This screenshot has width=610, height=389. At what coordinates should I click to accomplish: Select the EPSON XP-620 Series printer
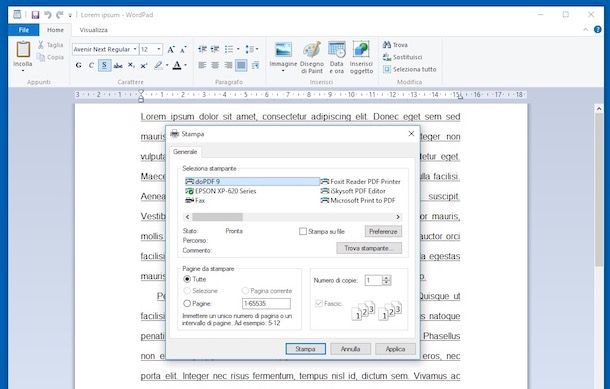221,191
